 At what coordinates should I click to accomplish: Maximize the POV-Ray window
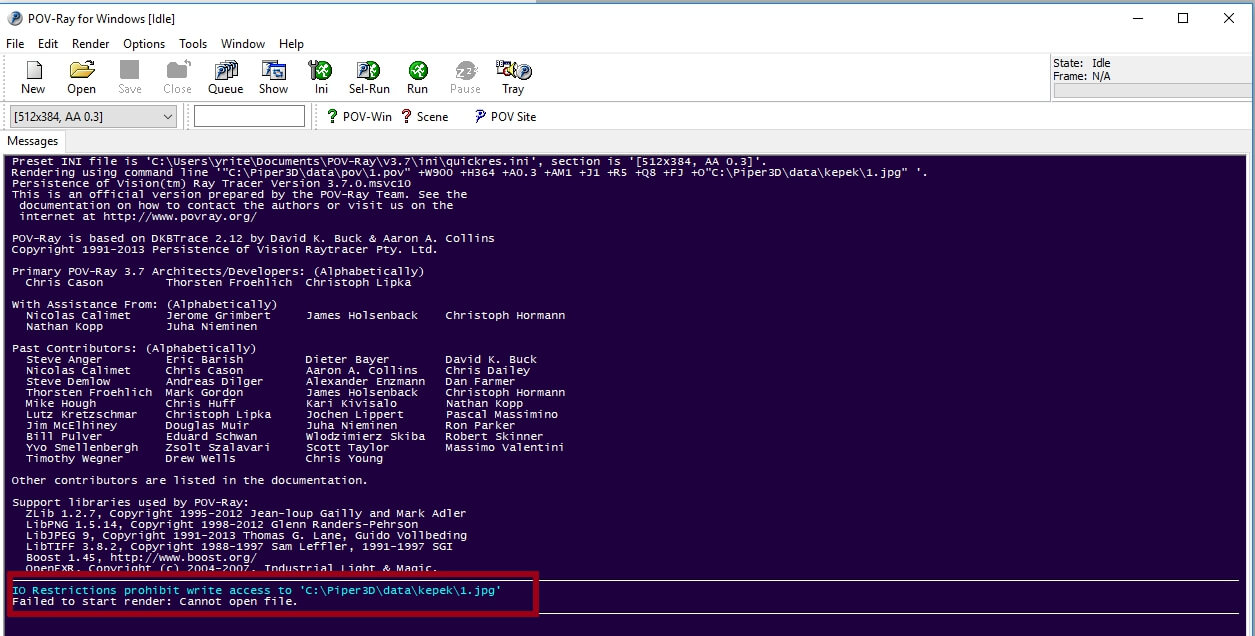(1183, 18)
